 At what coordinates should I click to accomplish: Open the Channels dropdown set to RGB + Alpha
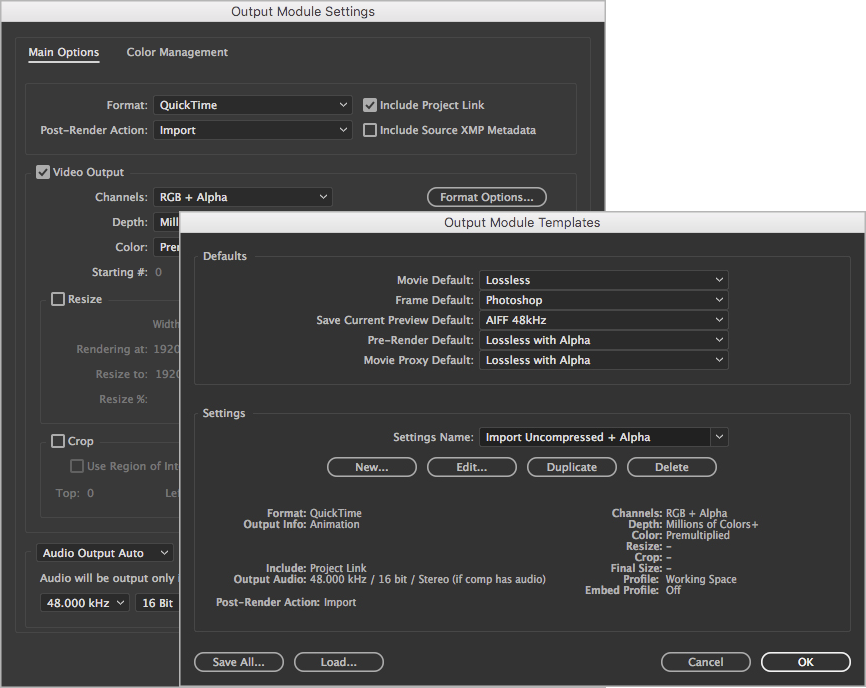click(x=243, y=197)
